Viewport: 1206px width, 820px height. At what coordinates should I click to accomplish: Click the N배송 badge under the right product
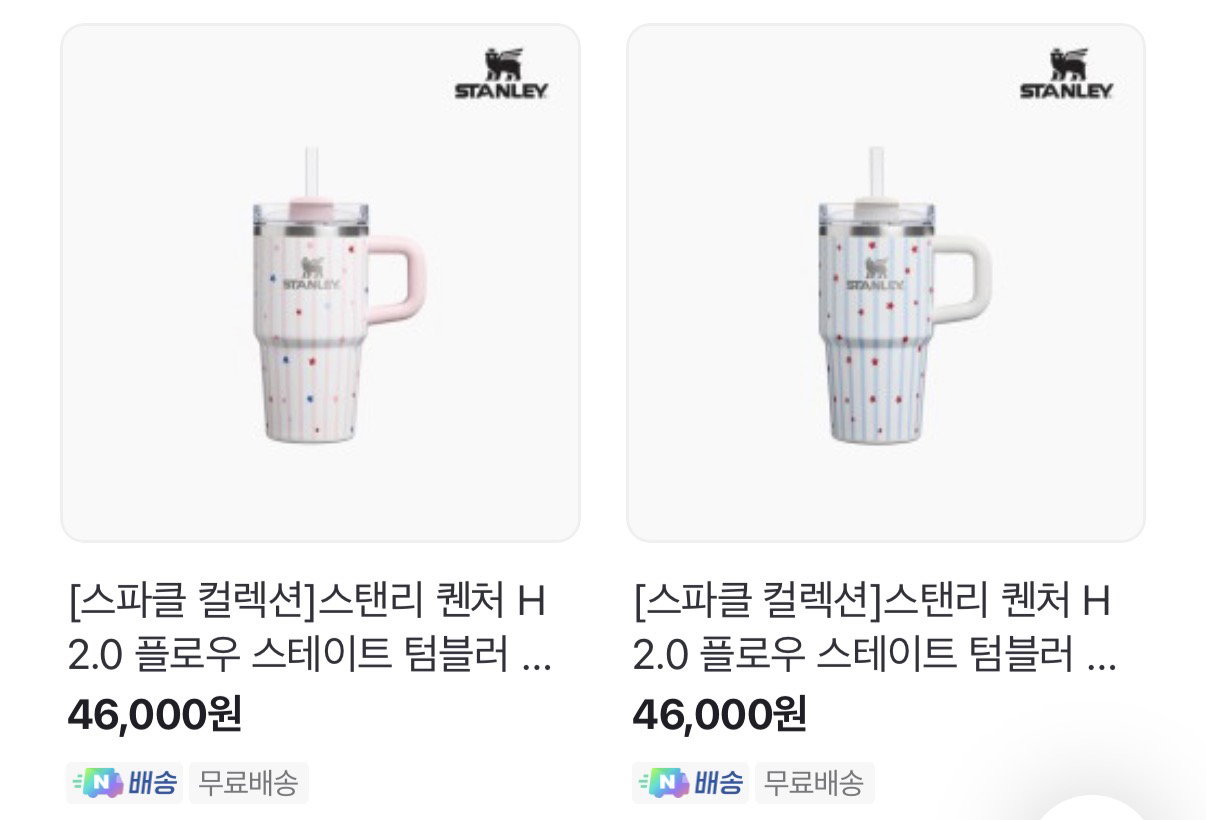pos(690,783)
